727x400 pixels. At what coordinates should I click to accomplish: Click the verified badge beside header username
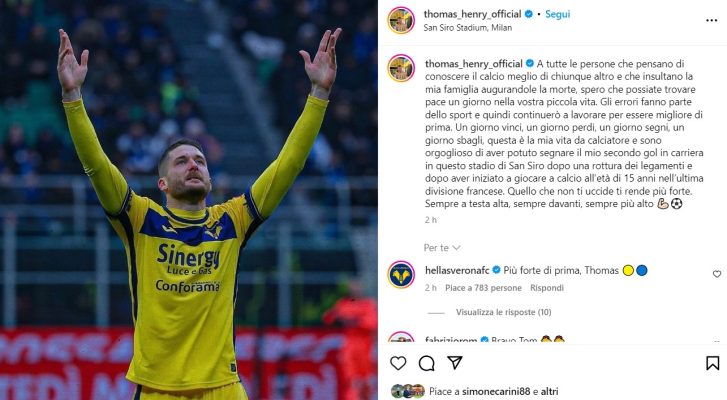[529, 14]
